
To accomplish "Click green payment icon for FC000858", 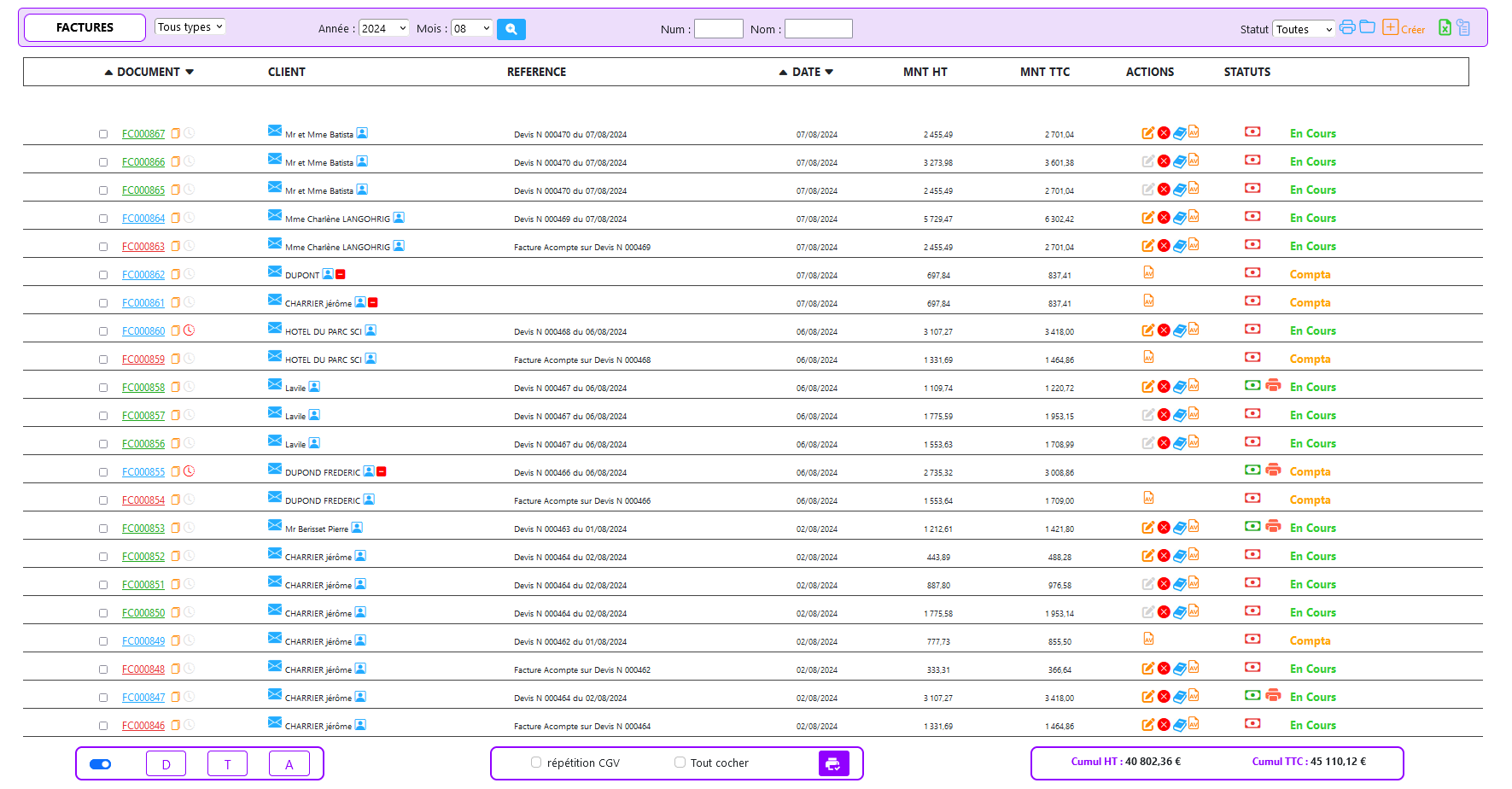I will pyautogui.click(x=1252, y=385).
